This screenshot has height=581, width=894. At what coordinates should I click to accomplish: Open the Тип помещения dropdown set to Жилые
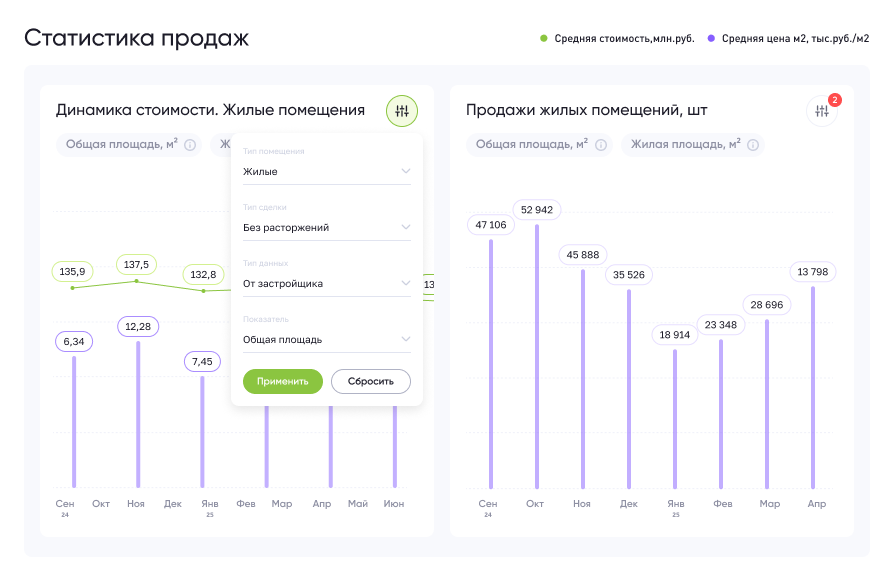(x=327, y=172)
